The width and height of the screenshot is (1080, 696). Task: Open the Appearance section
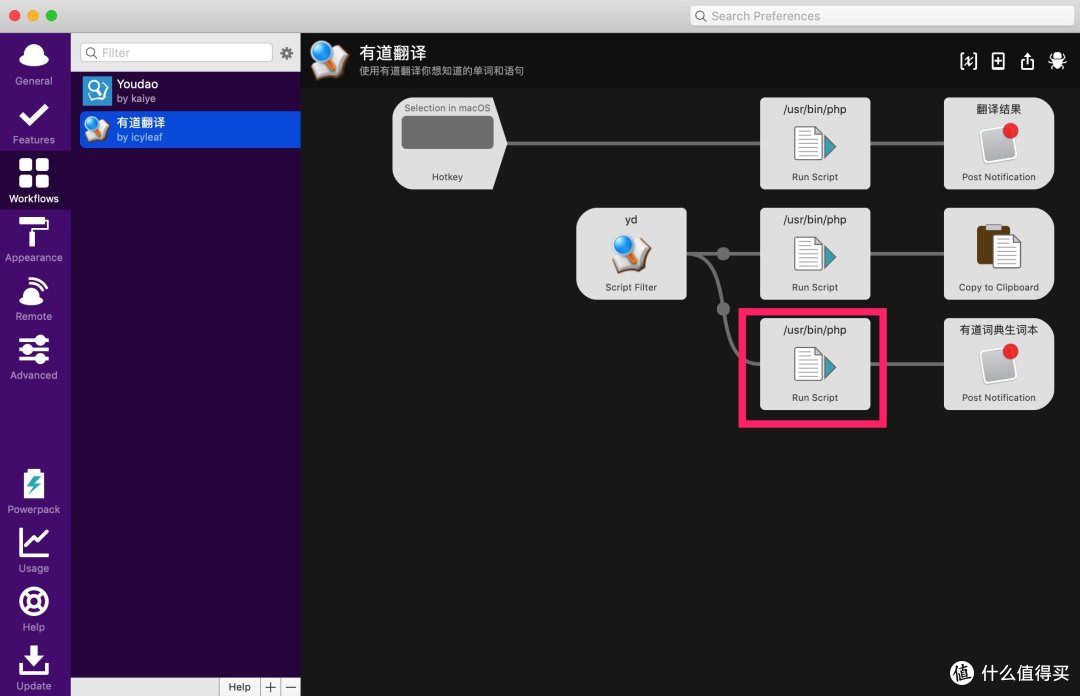34,240
